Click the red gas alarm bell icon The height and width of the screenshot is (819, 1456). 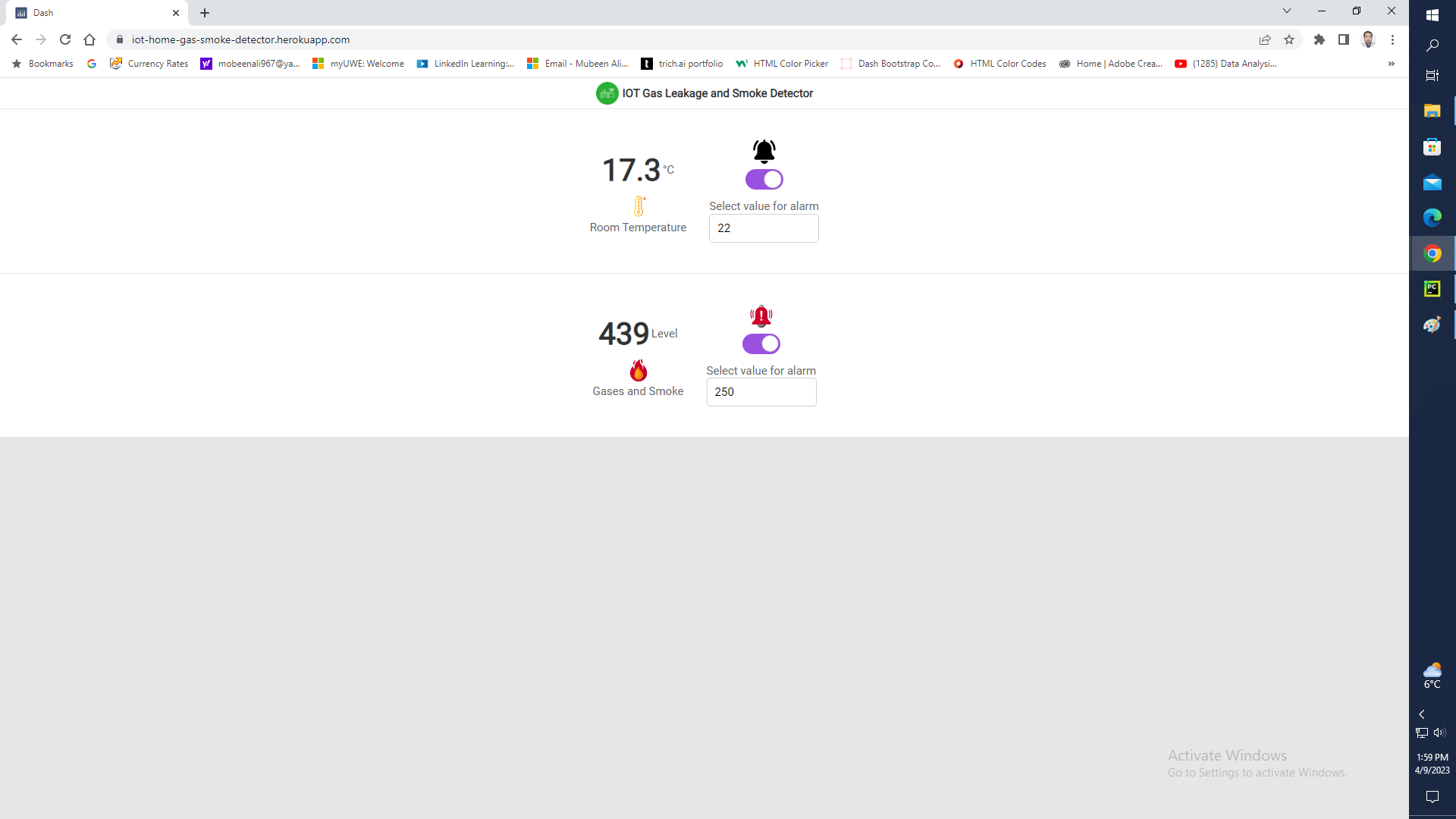[761, 315]
